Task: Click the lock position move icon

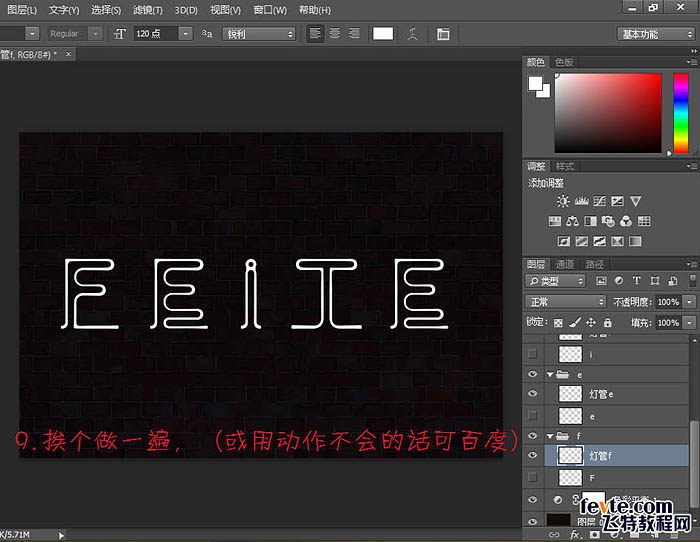Action: click(591, 323)
